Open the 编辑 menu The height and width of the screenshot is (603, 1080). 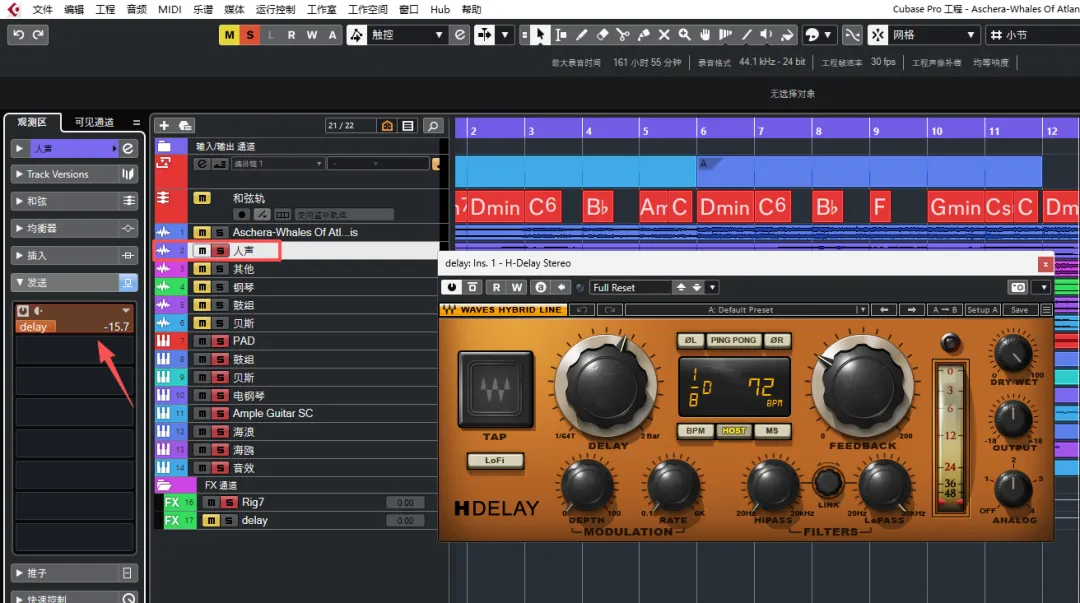point(74,9)
